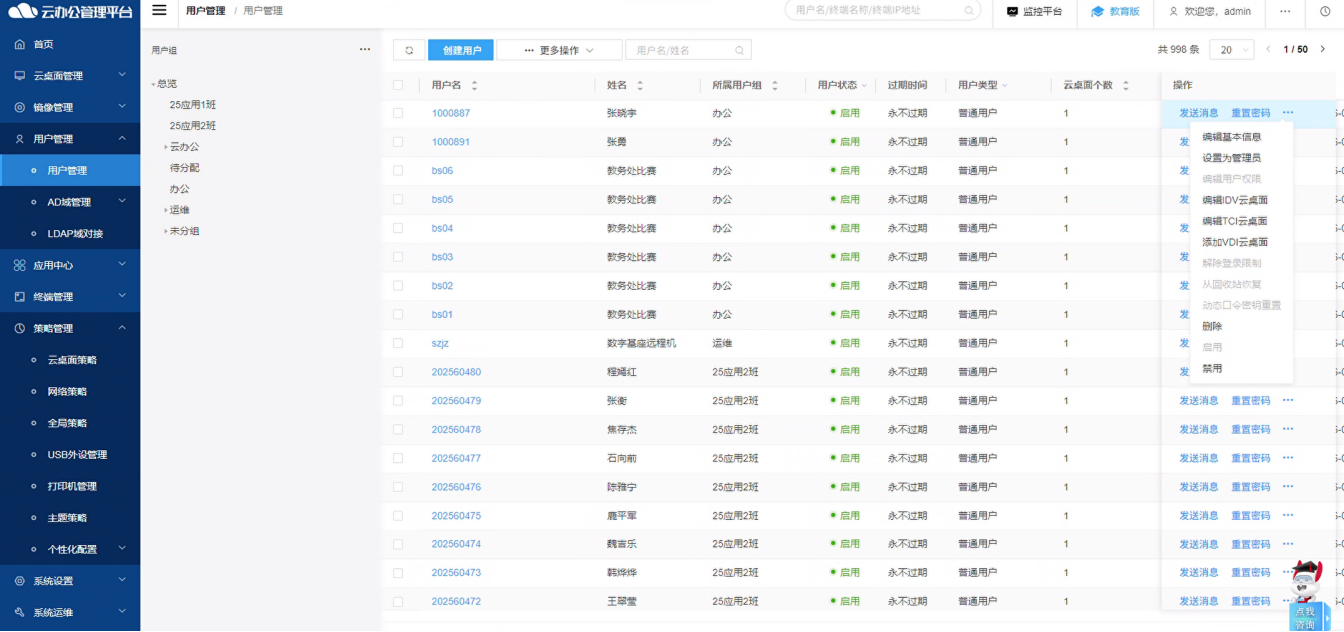Click the cloud logo 云办公管理平台
The width and height of the screenshot is (1344, 632).
pyautogui.click(x=70, y=12)
